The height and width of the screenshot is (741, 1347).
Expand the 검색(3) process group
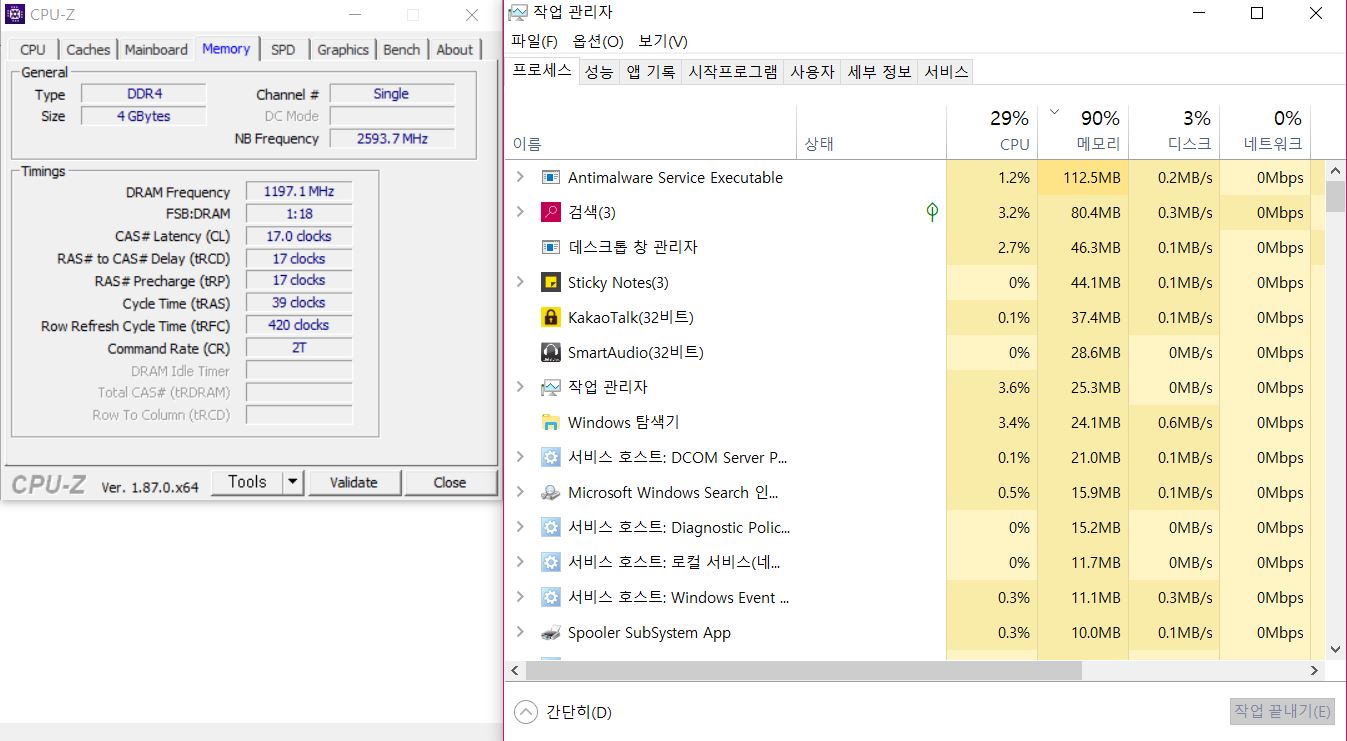point(519,212)
